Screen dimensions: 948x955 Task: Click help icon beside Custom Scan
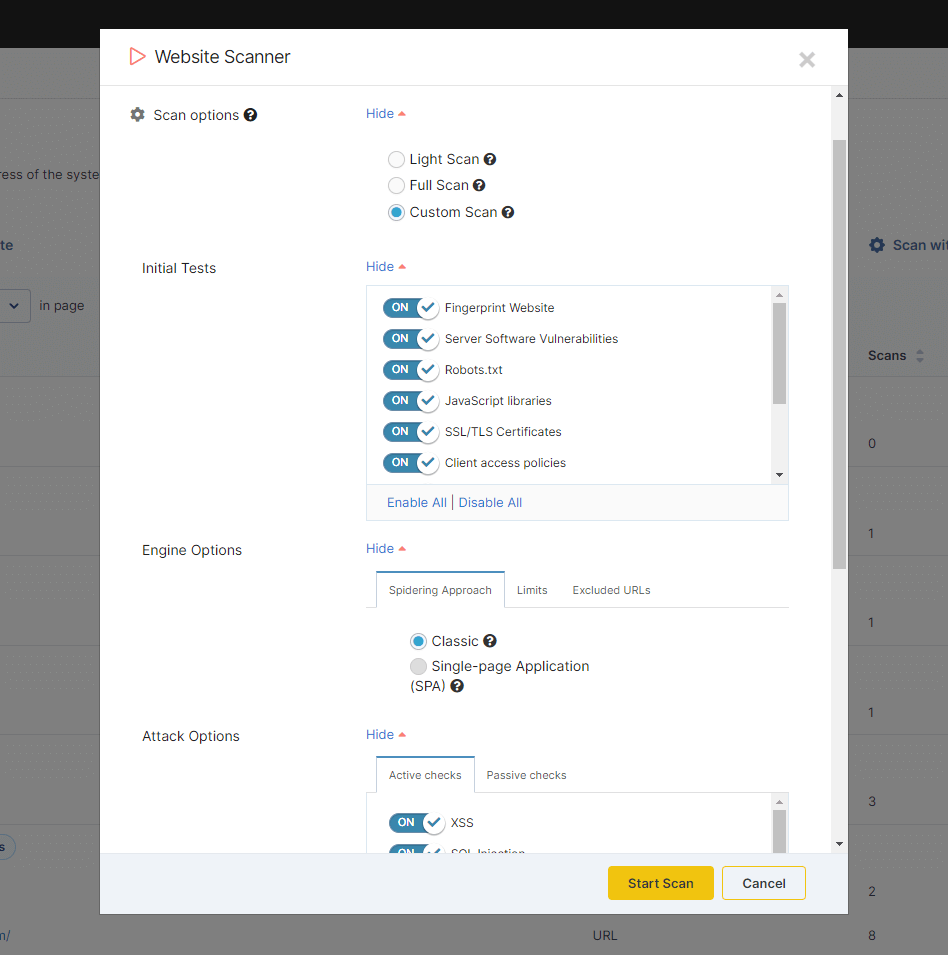point(508,212)
